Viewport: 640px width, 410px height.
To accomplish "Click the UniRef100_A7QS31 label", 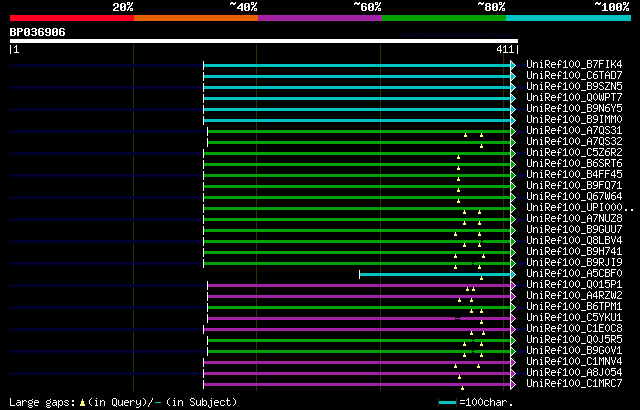I will (x=574, y=131).
